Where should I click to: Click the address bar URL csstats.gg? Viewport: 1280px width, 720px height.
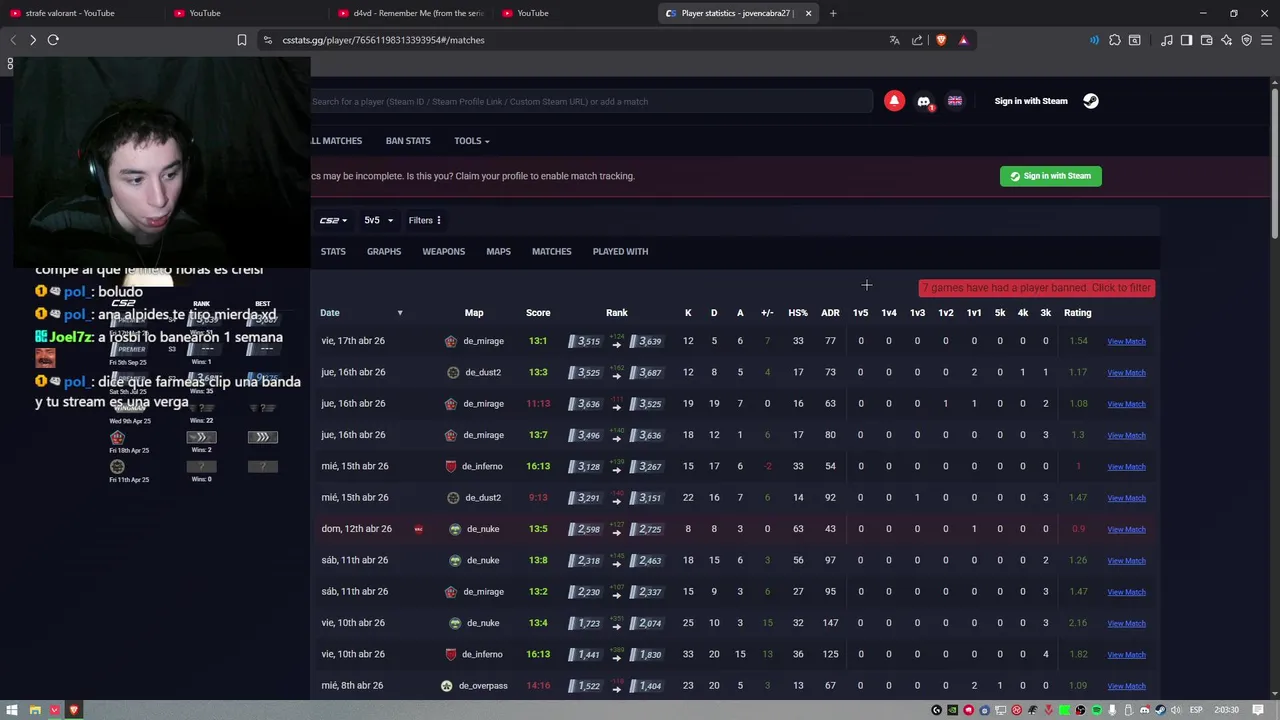pos(383,40)
